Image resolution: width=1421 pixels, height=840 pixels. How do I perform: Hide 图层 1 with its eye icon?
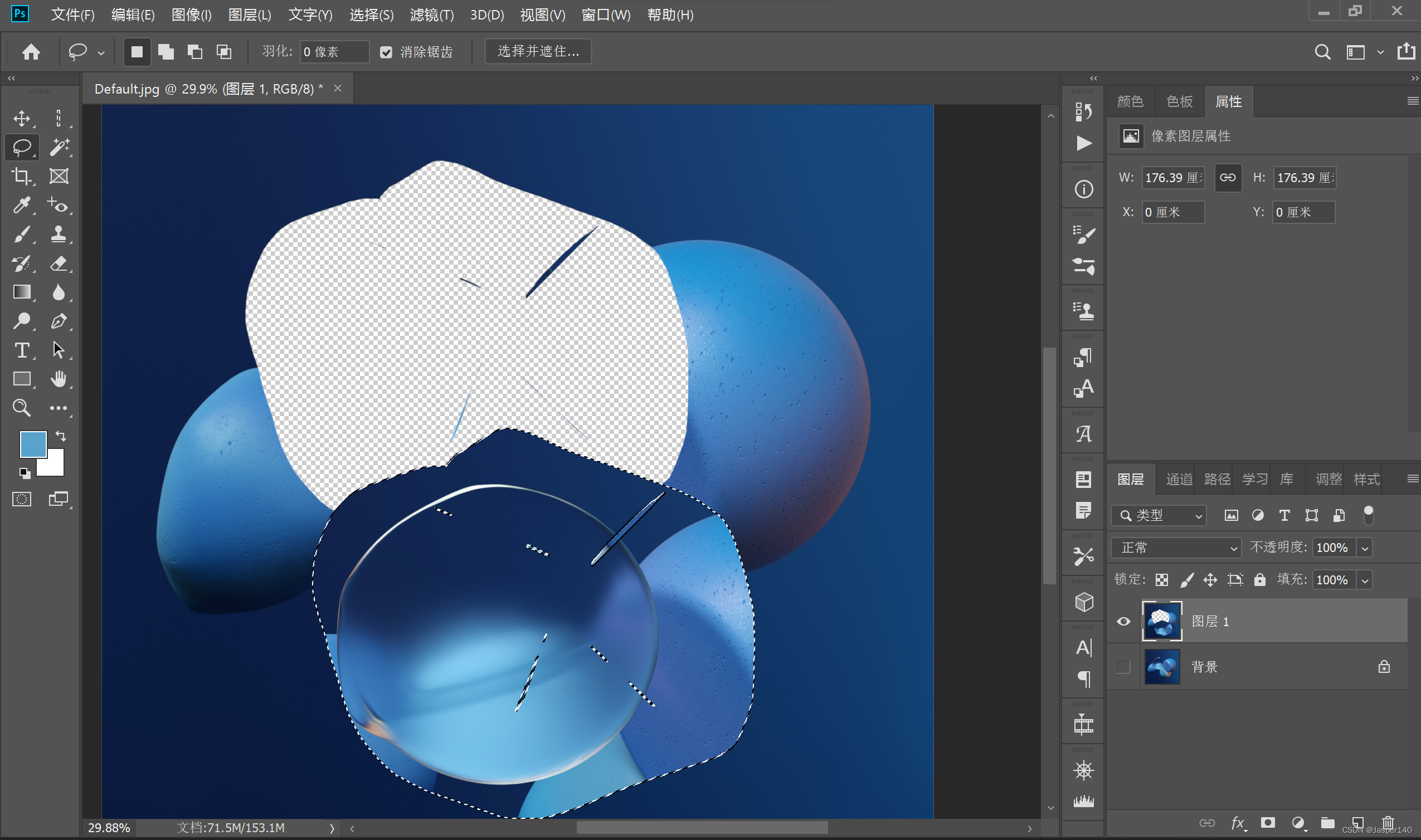(1124, 622)
